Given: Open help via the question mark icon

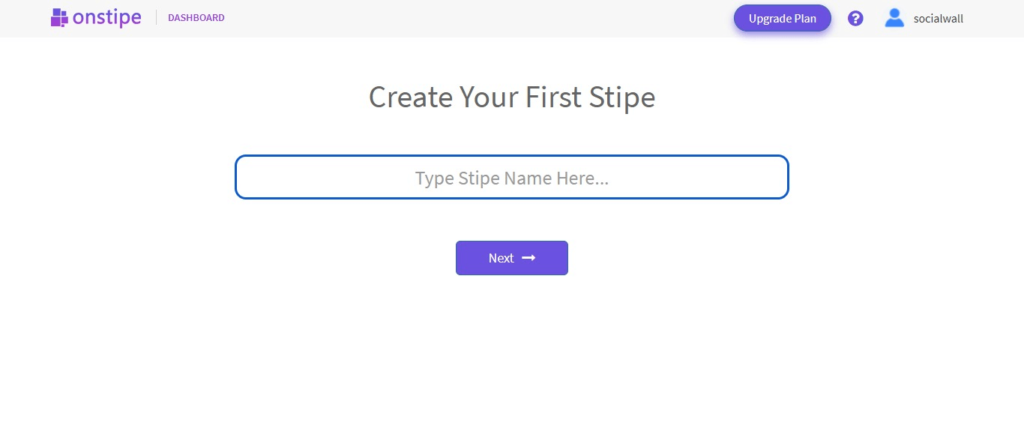Looking at the screenshot, I should tap(855, 18).
